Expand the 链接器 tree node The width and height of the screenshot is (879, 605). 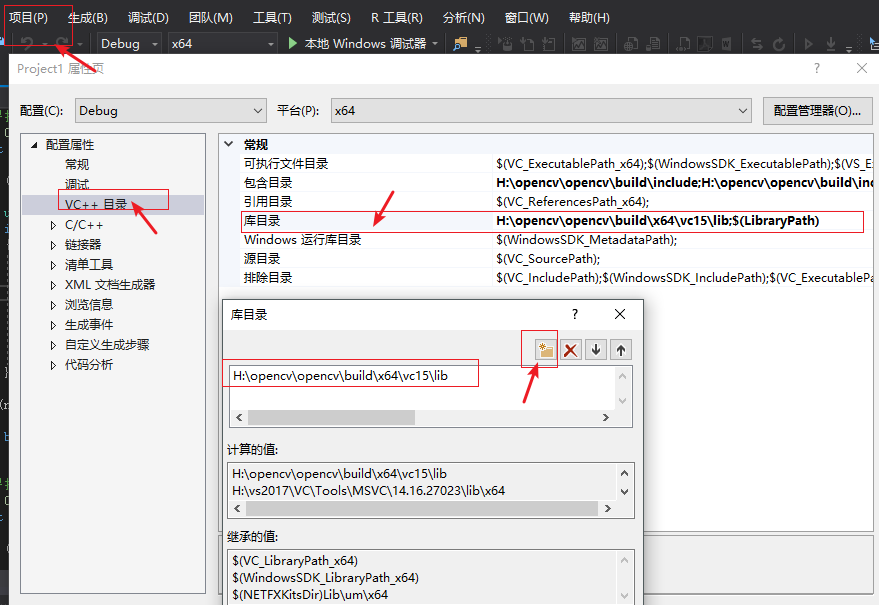(x=53, y=245)
